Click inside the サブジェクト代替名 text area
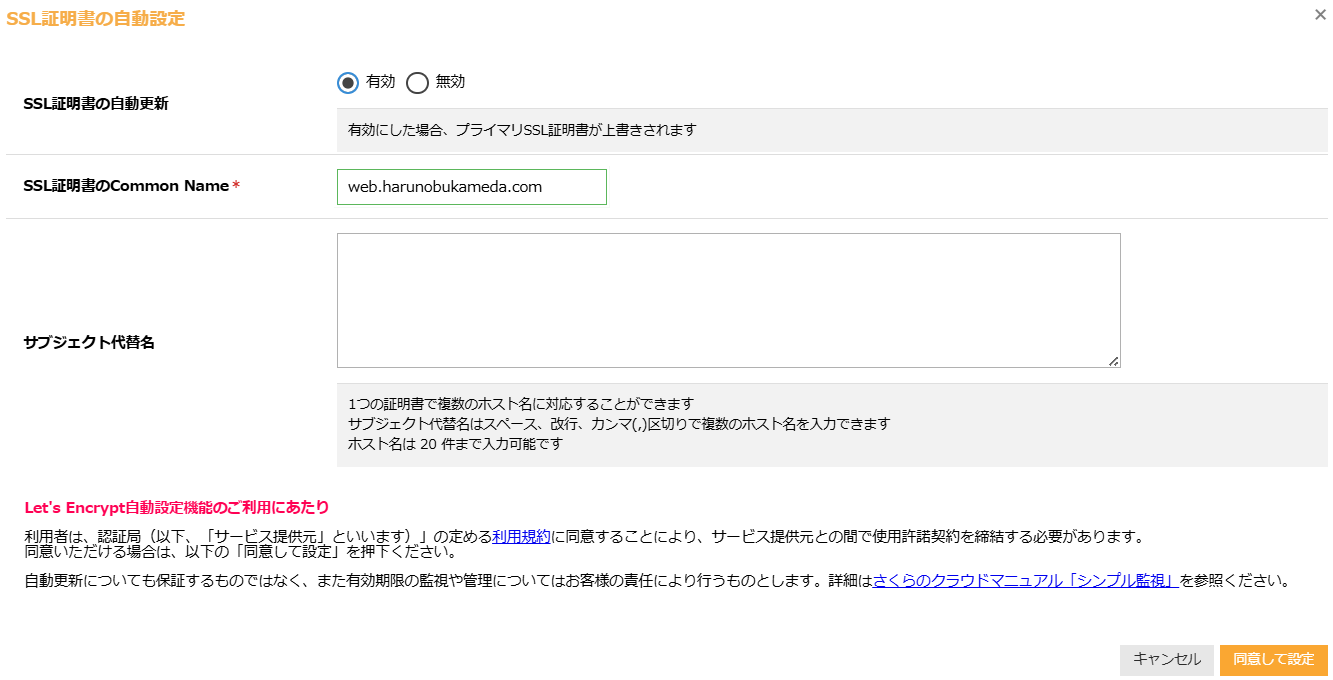Viewport: 1333px width, 680px height. click(x=728, y=300)
